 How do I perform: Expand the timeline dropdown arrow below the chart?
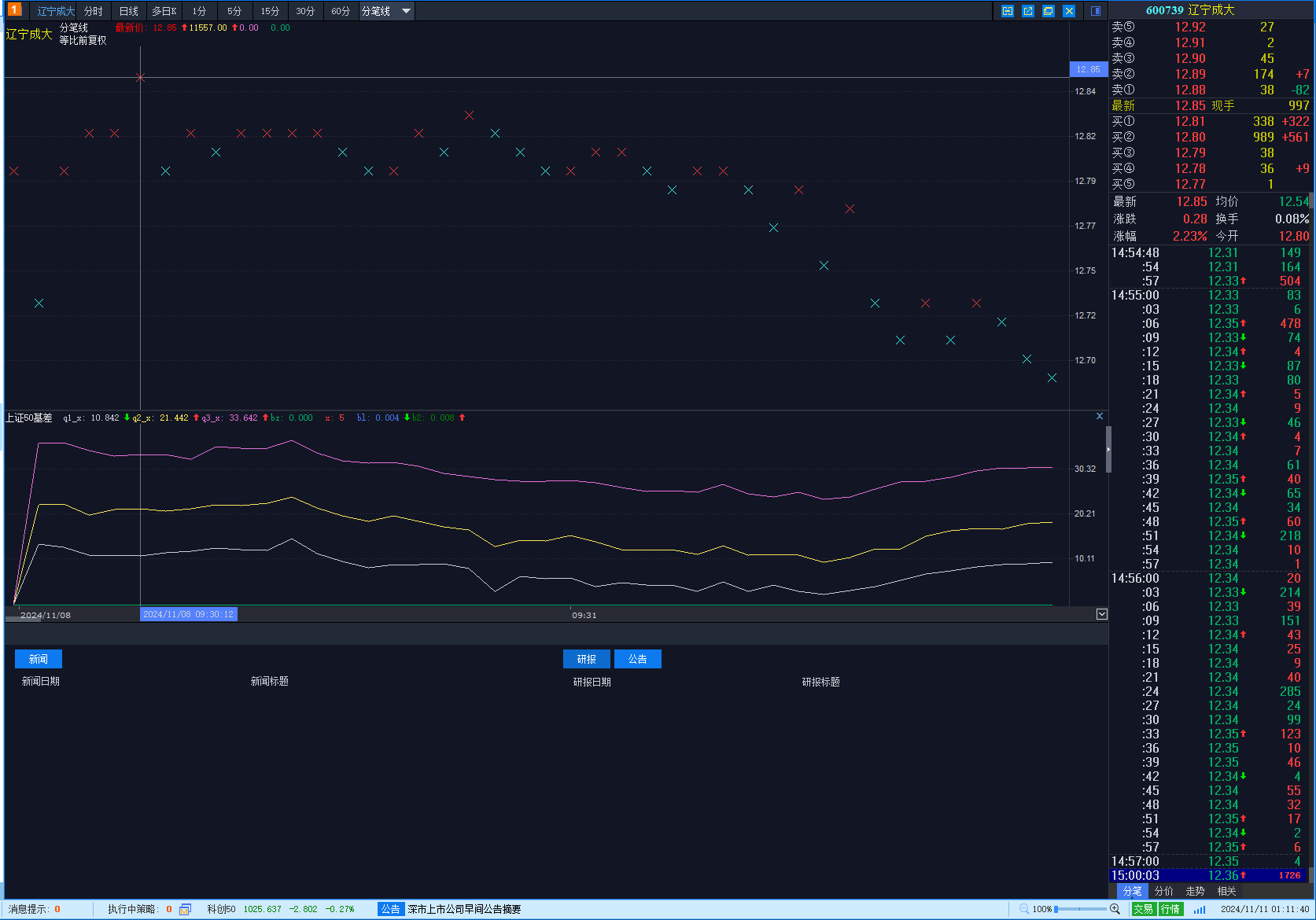[x=1101, y=614]
